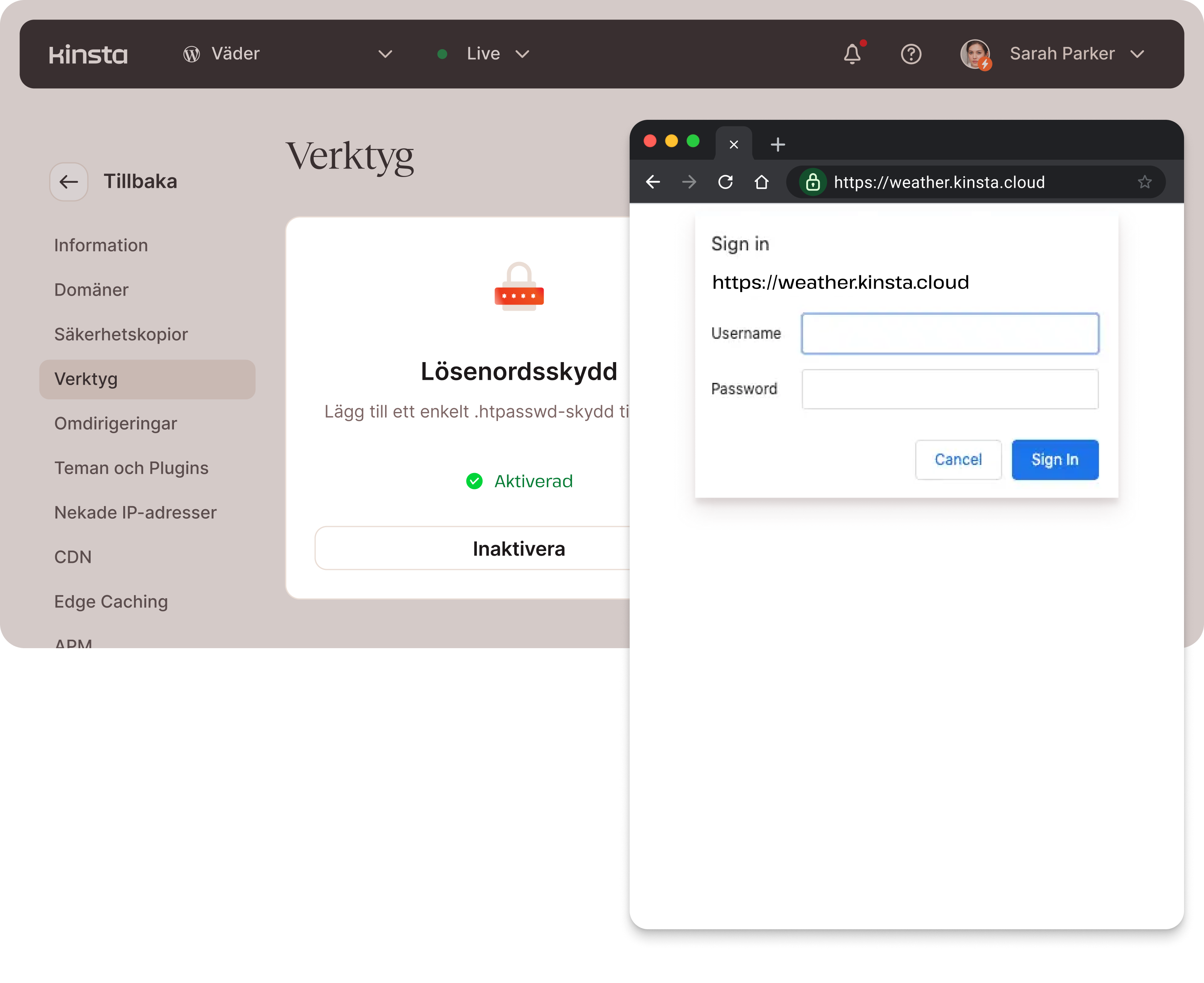Focus the Password input field
The height and width of the screenshot is (983, 1204).
coord(950,390)
